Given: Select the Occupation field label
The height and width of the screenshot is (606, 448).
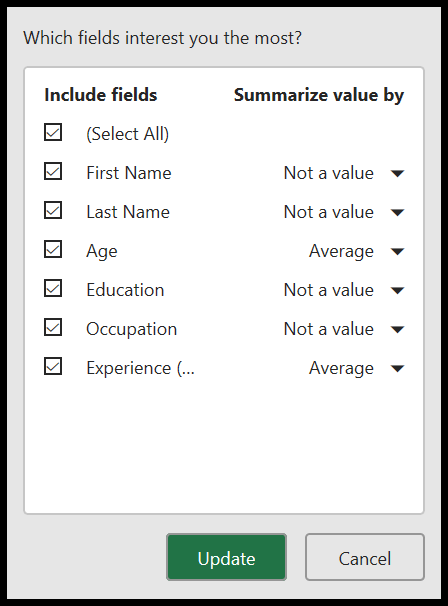Looking at the screenshot, I should [x=131, y=329].
